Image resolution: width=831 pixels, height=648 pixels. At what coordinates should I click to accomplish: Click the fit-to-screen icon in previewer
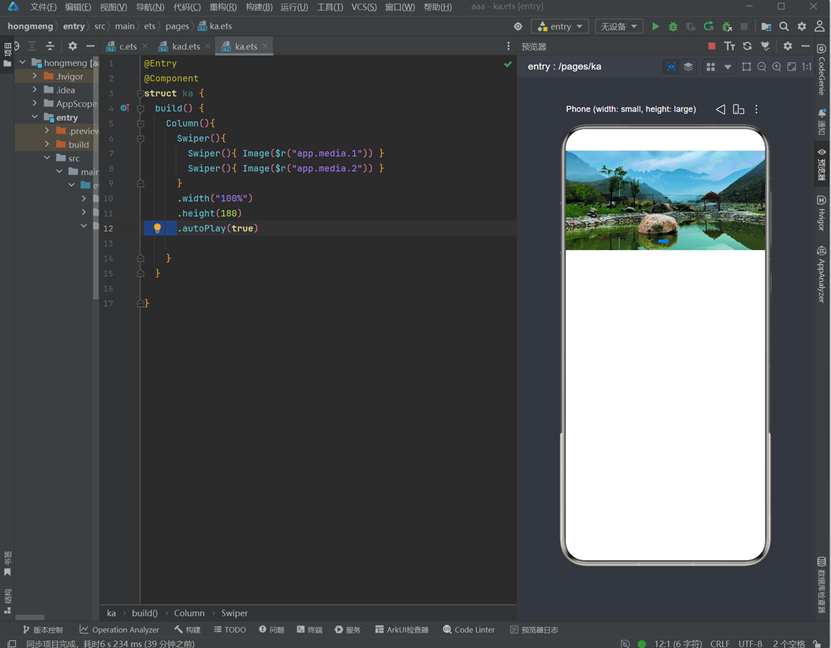coord(791,67)
